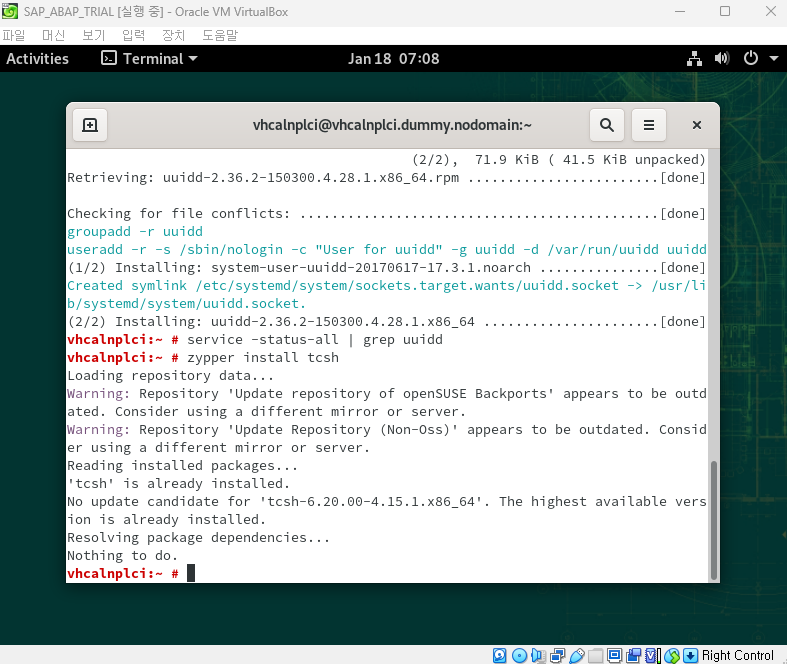This screenshot has width=787, height=664.
Task: Open the 장치 menu in VirtualBox
Action: tap(174, 35)
